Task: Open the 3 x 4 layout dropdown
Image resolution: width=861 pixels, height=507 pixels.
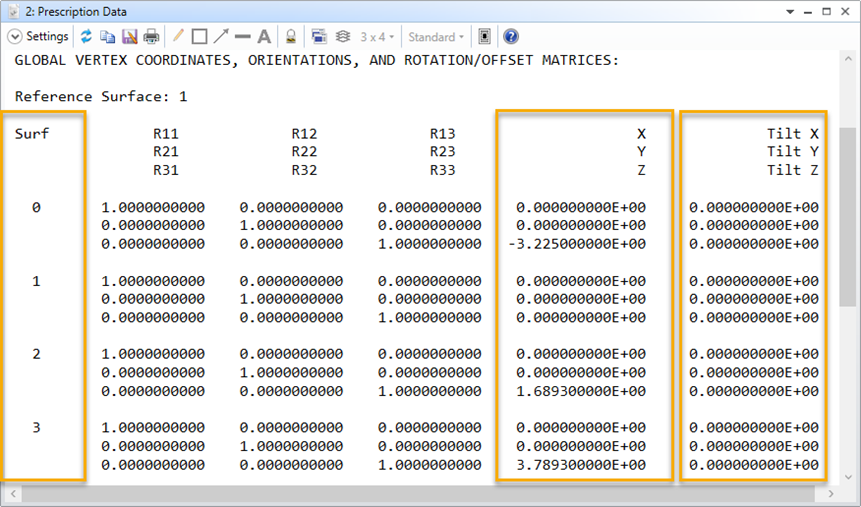Action: pyautogui.click(x=377, y=37)
